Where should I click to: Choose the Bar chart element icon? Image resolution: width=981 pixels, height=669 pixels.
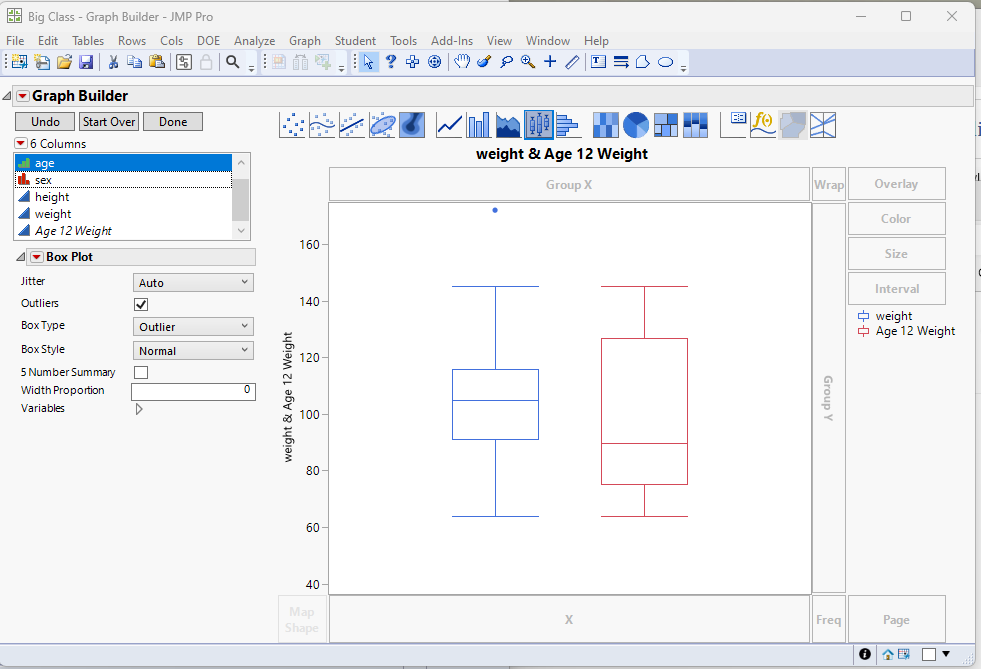pyautogui.click(x=479, y=125)
